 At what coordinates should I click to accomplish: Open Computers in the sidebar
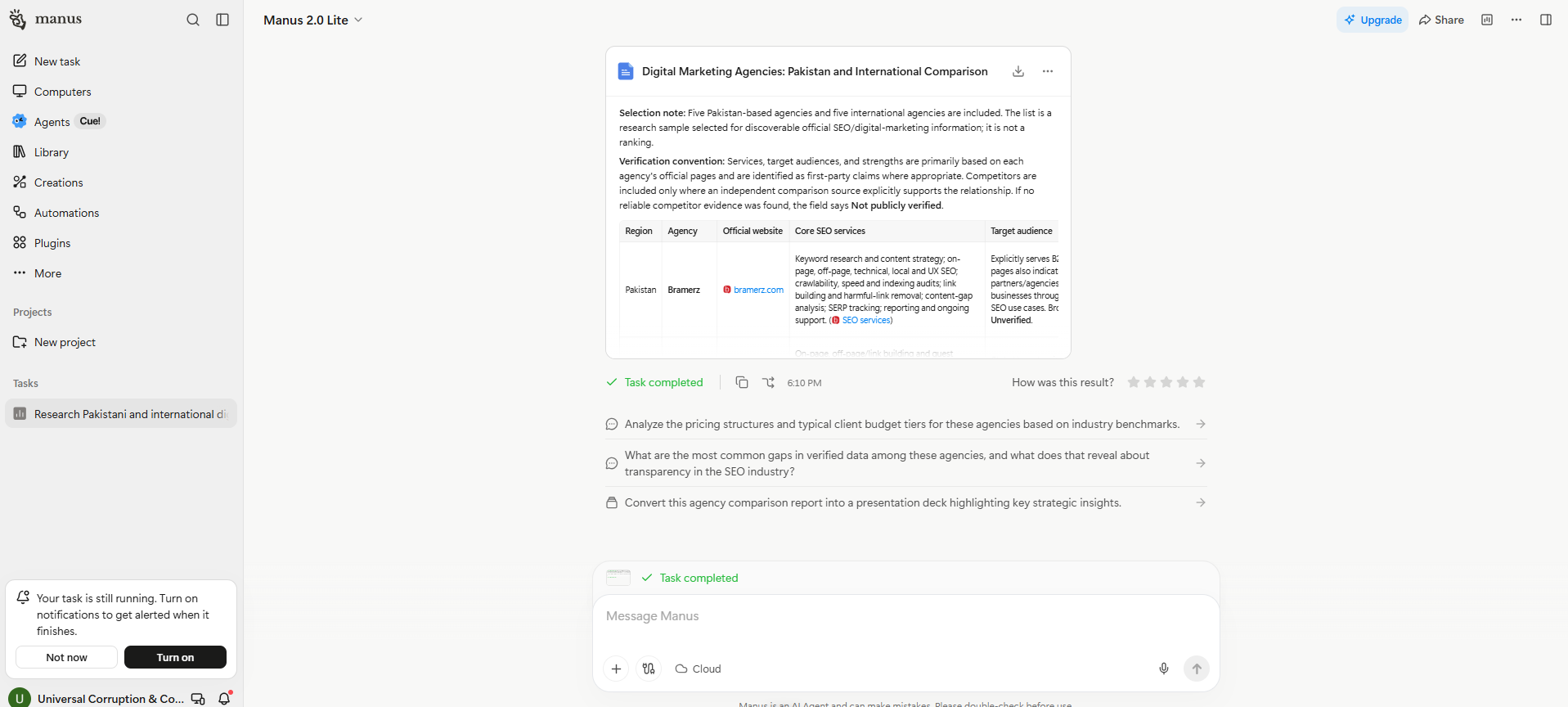[x=121, y=92]
